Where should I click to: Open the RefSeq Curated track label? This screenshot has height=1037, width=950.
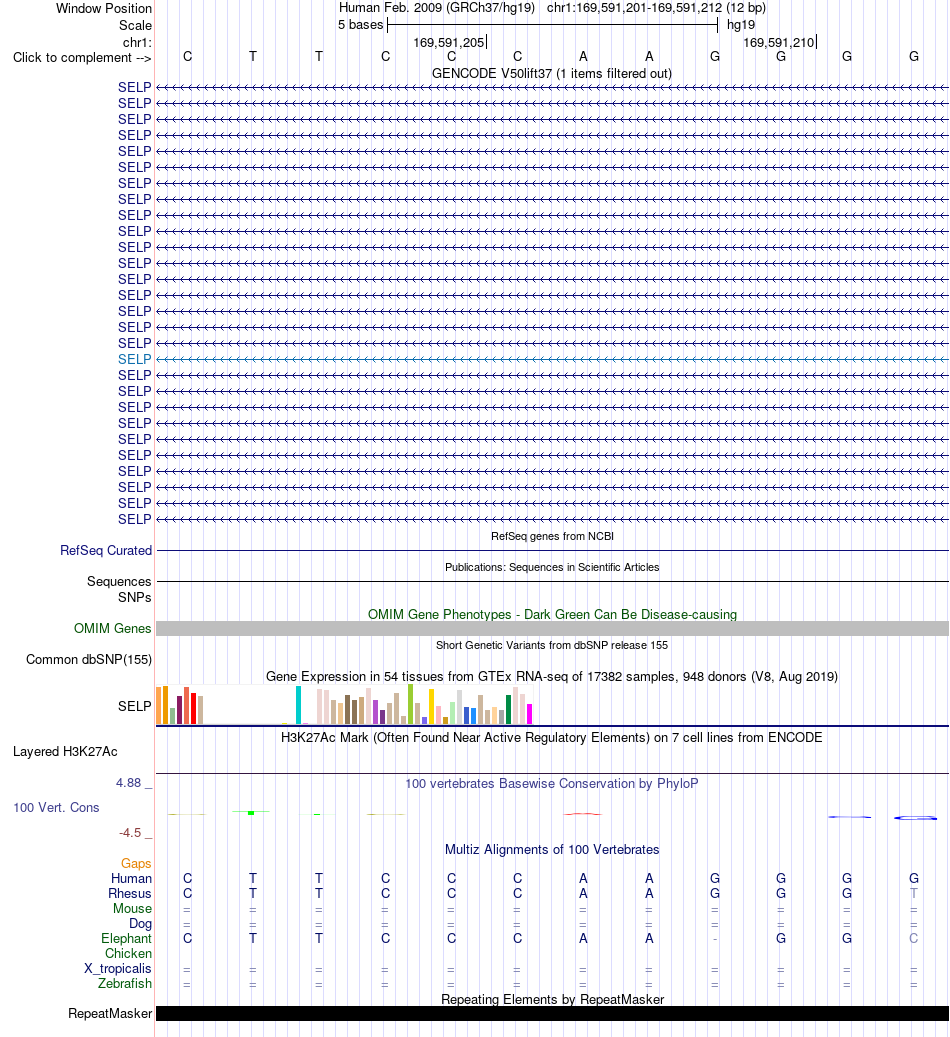[x=106, y=550]
